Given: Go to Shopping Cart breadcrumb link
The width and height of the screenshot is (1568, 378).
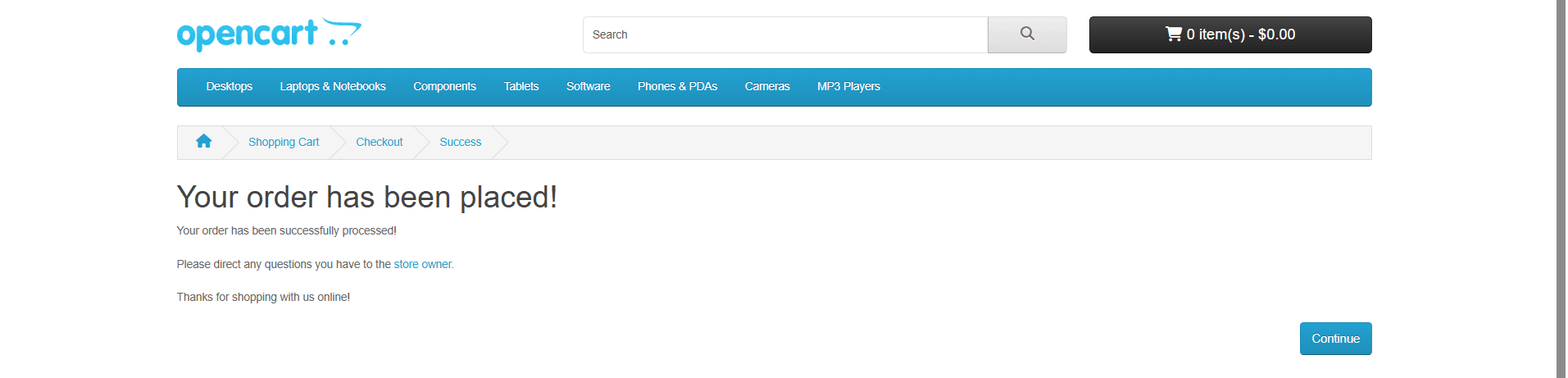Looking at the screenshot, I should click(284, 143).
